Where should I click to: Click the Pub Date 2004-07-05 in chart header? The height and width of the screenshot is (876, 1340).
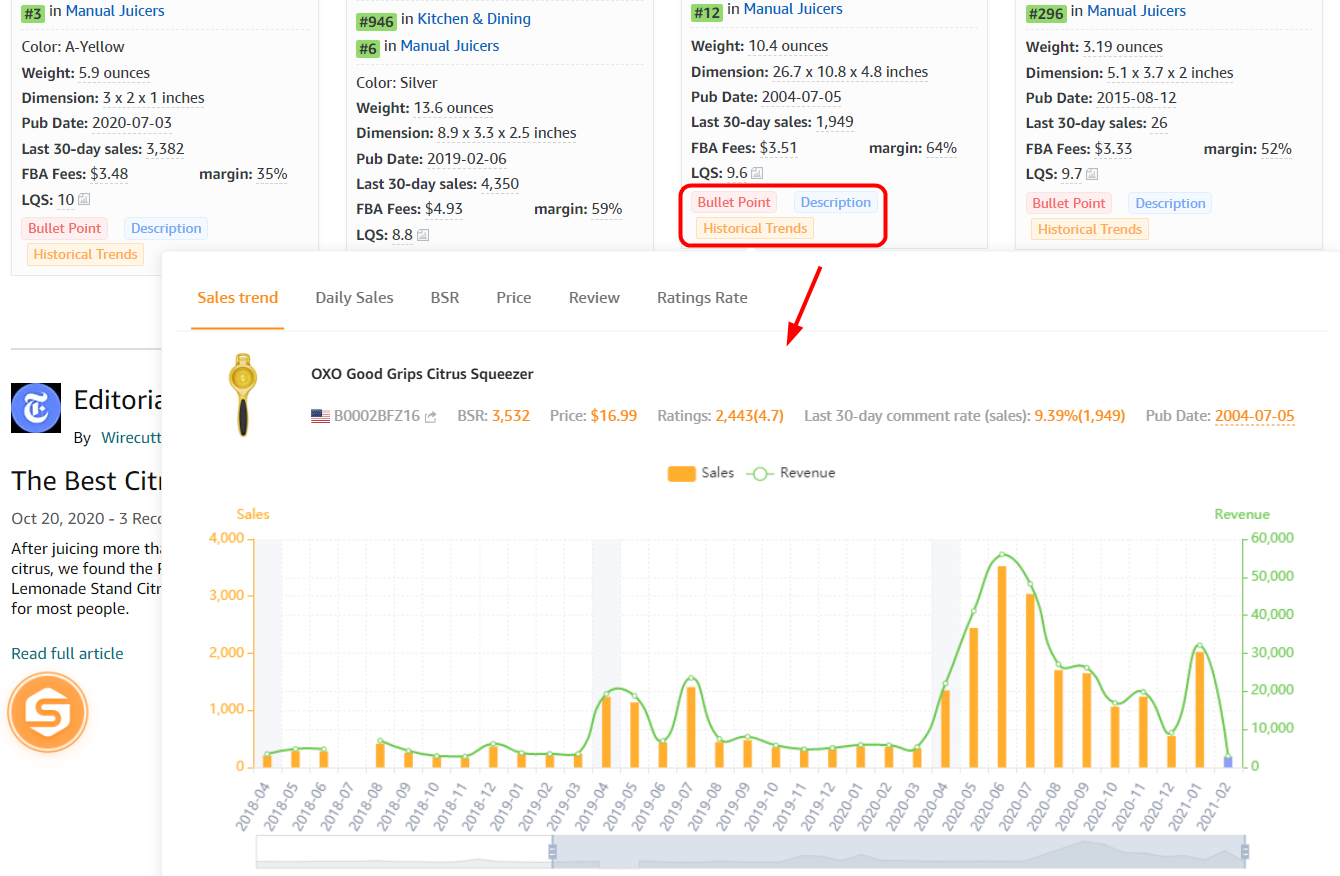pos(1254,416)
